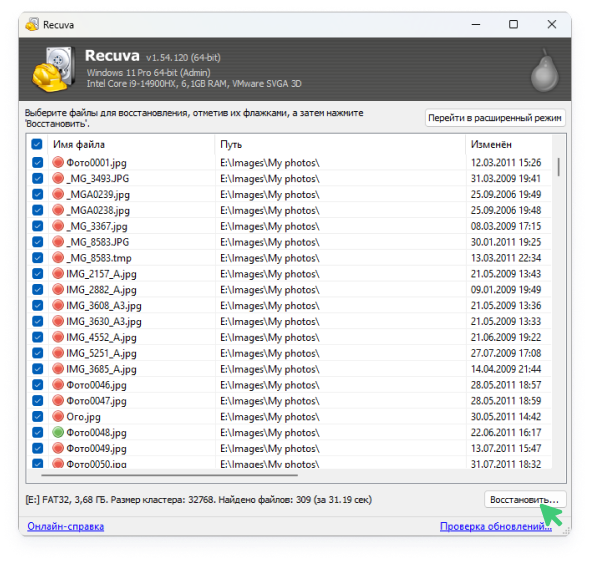The image size is (590, 564).
Task: Click the red status dot for IMG_5251_A.jpg
Action: pos(58,353)
